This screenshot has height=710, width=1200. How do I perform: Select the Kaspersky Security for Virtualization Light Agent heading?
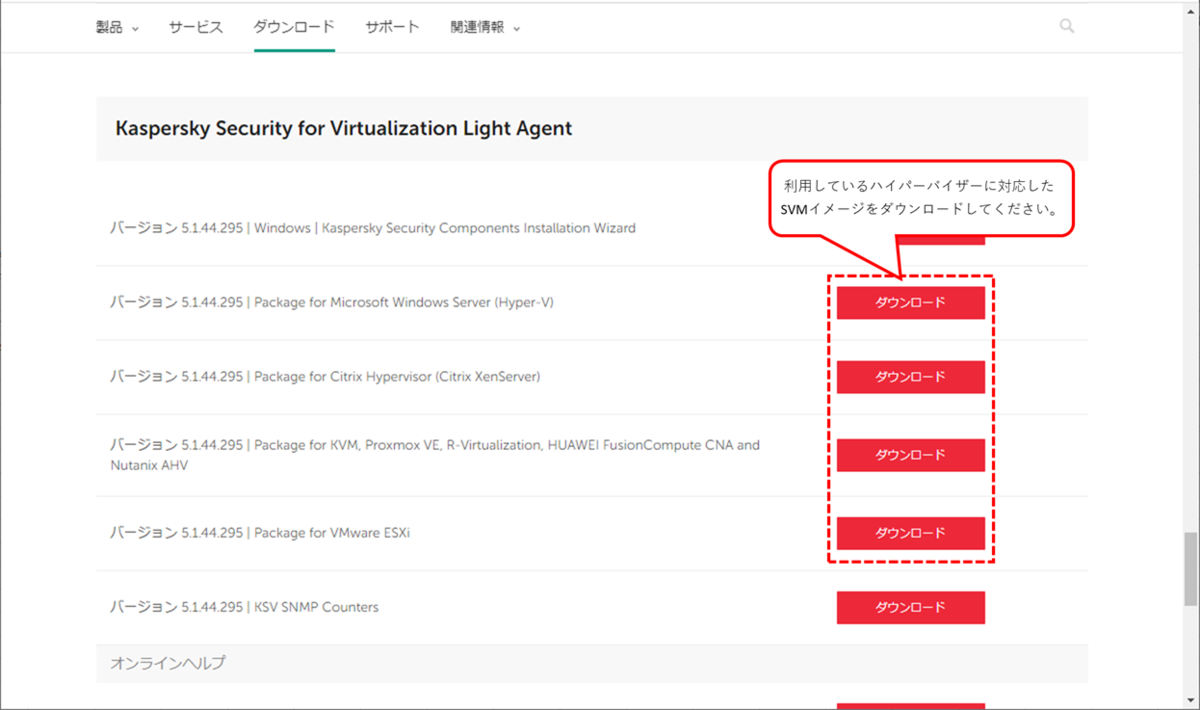[x=344, y=128]
